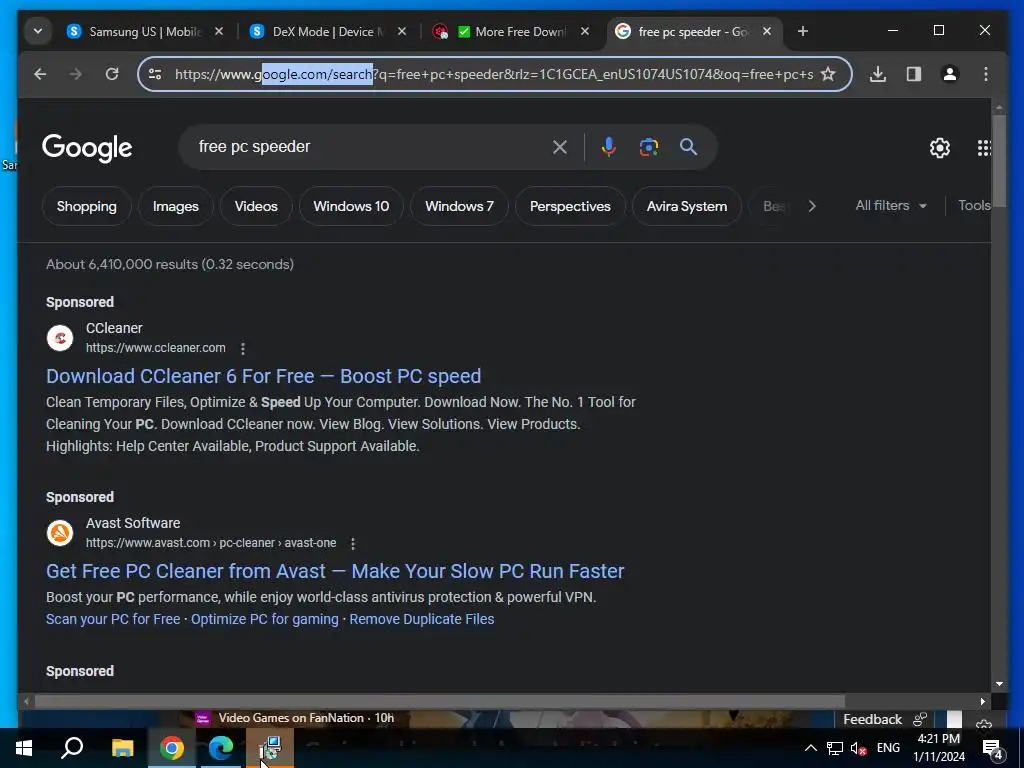Screen dimensions: 1024x768
Task: Open Chrome three-dot menu
Action: 985,74
